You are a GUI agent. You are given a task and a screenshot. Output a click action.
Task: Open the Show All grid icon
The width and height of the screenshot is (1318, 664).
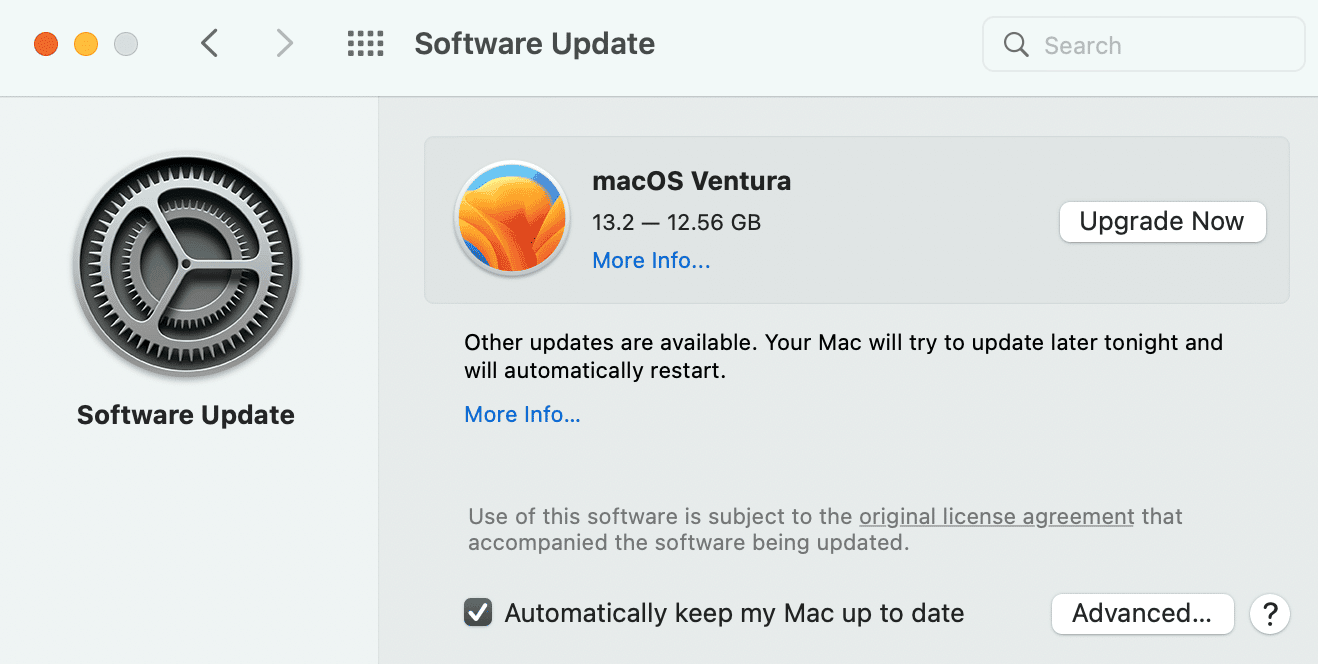point(365,43)
